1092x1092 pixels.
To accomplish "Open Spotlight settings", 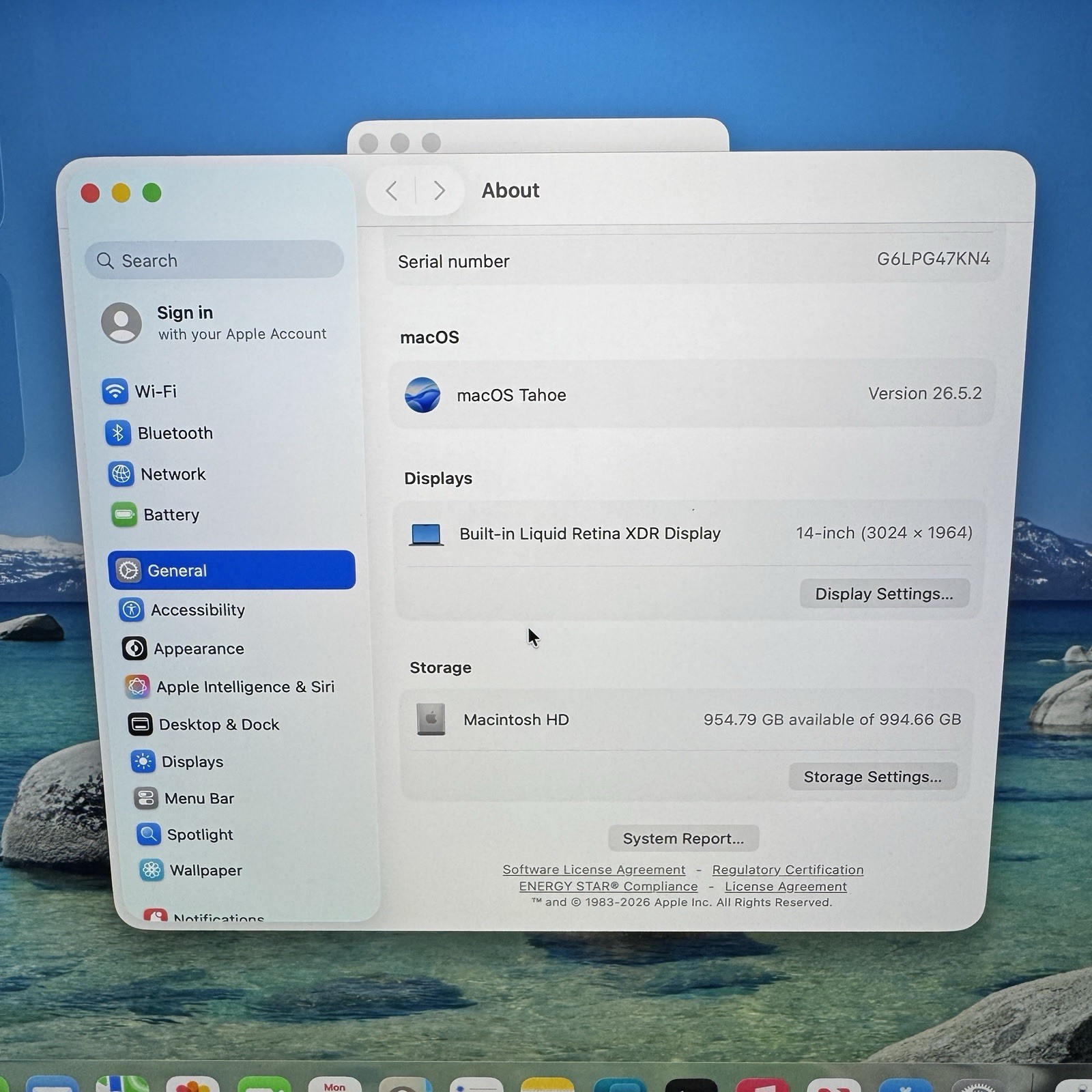I will (185, 834).
